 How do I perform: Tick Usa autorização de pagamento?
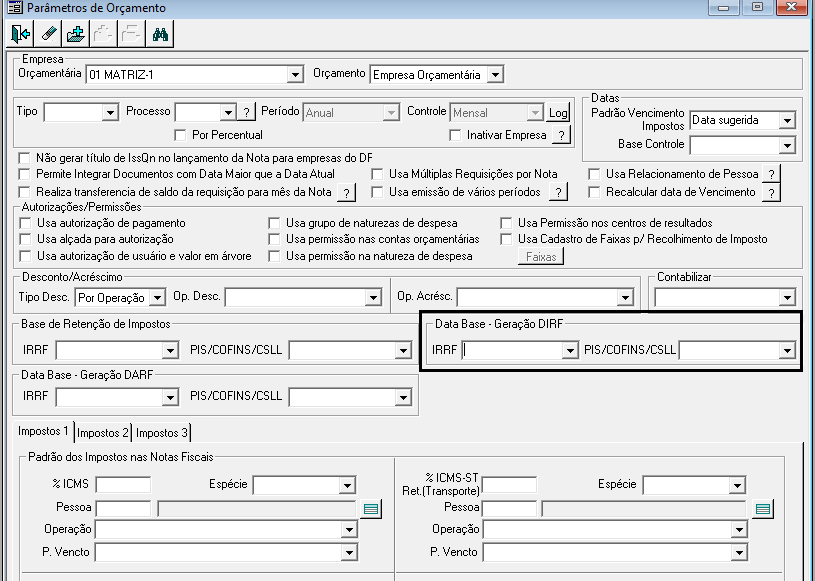pos(25,223)
